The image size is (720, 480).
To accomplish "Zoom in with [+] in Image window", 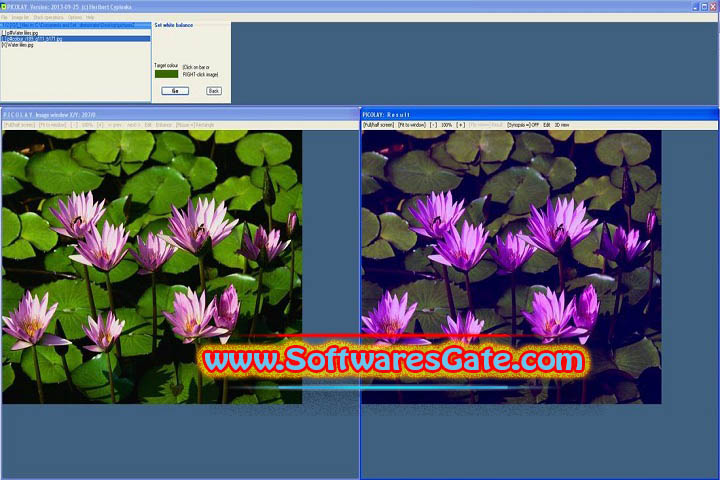I will (100, 125).
